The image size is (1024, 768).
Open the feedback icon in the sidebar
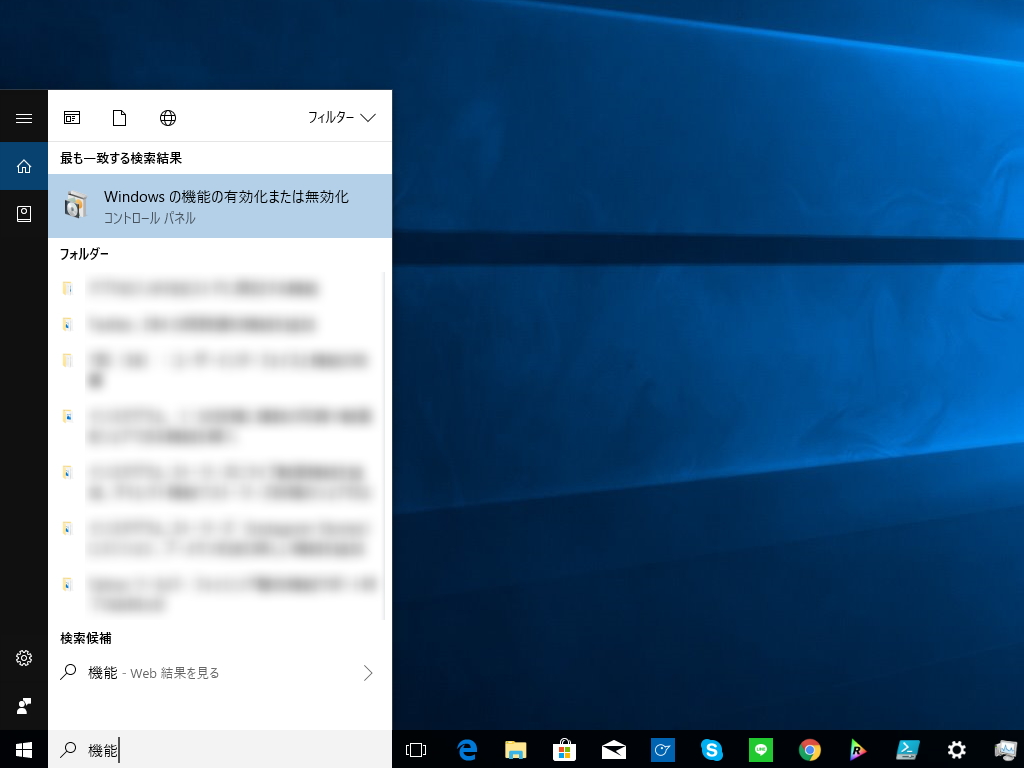pos(23,706)
